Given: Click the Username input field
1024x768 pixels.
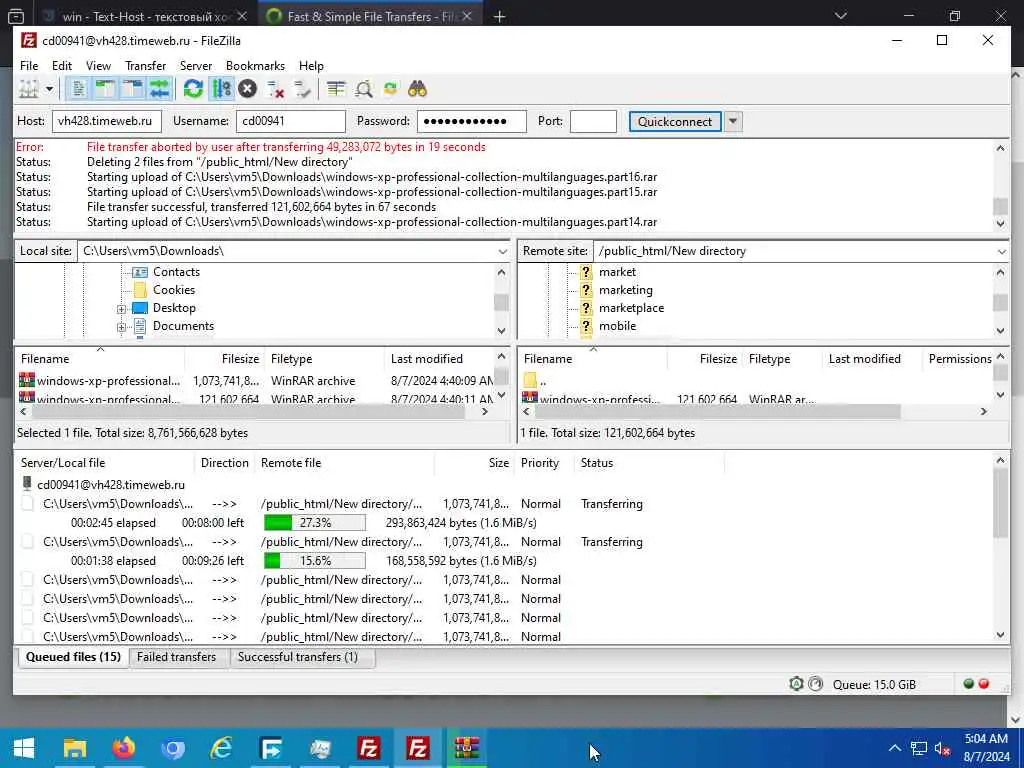Looking at the screenshot, I should tap(291, 121).
